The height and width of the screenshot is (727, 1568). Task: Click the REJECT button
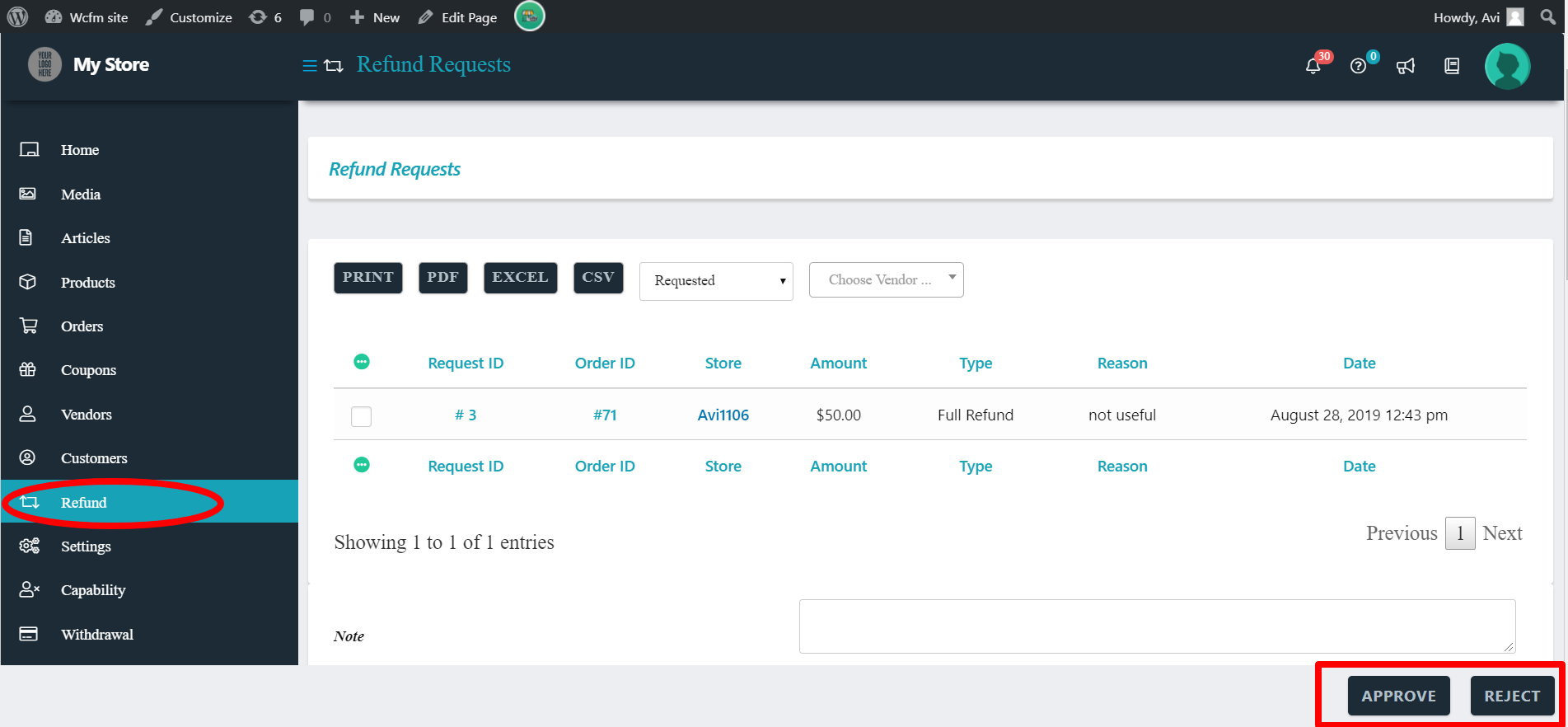(x=1512, y=696)
